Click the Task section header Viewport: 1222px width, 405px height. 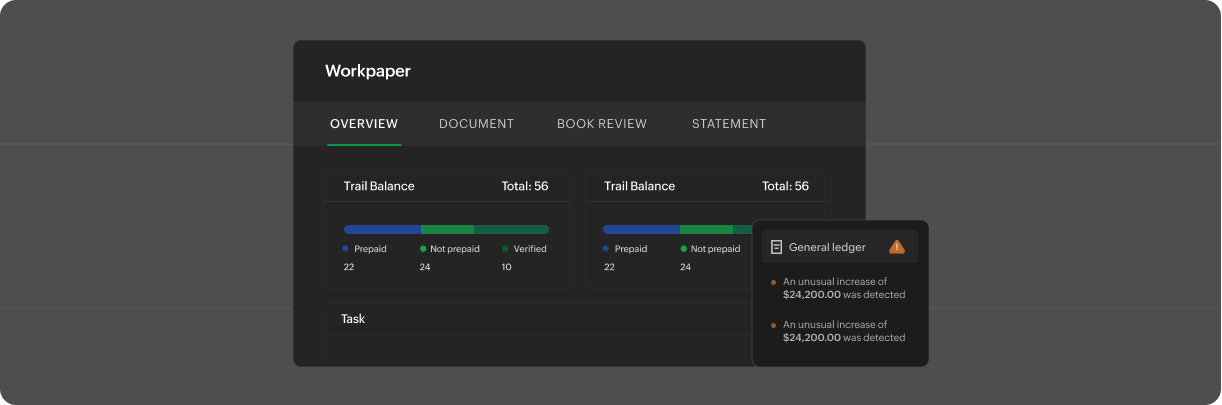point(353,319)
